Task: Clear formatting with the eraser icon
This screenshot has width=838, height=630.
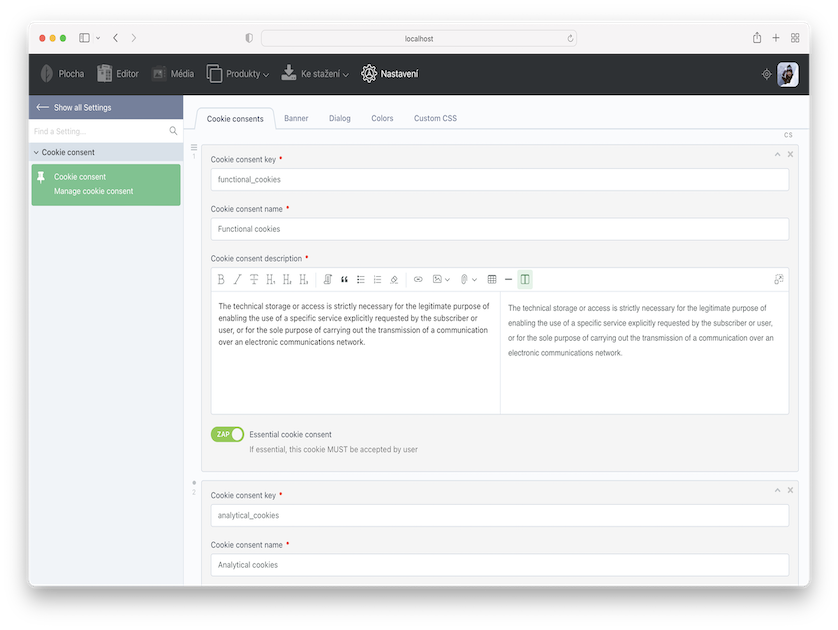Action: (394, 279)
